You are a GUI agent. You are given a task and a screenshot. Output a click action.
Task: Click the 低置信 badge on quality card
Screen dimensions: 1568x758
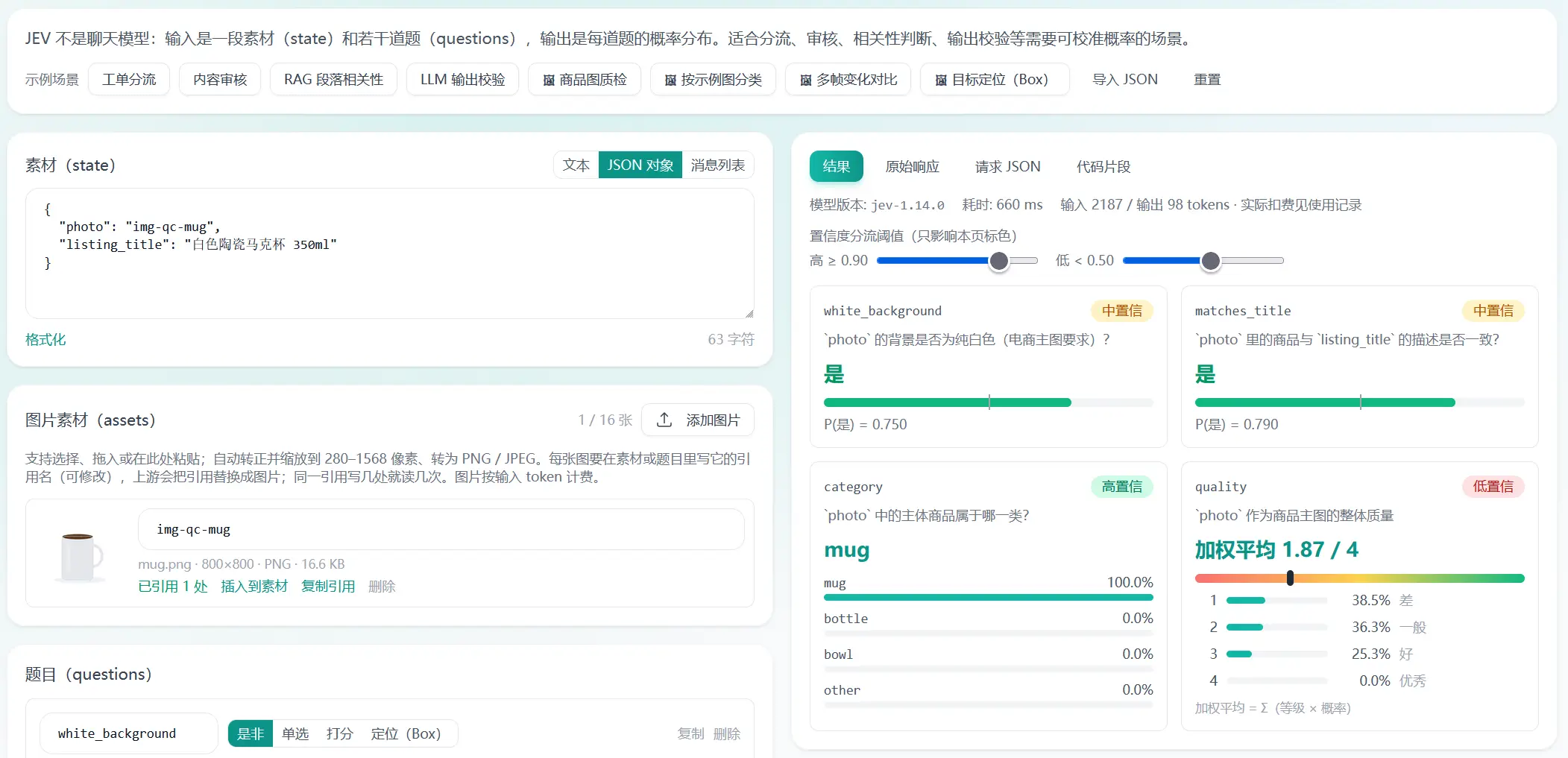(x=1493, y=487)
